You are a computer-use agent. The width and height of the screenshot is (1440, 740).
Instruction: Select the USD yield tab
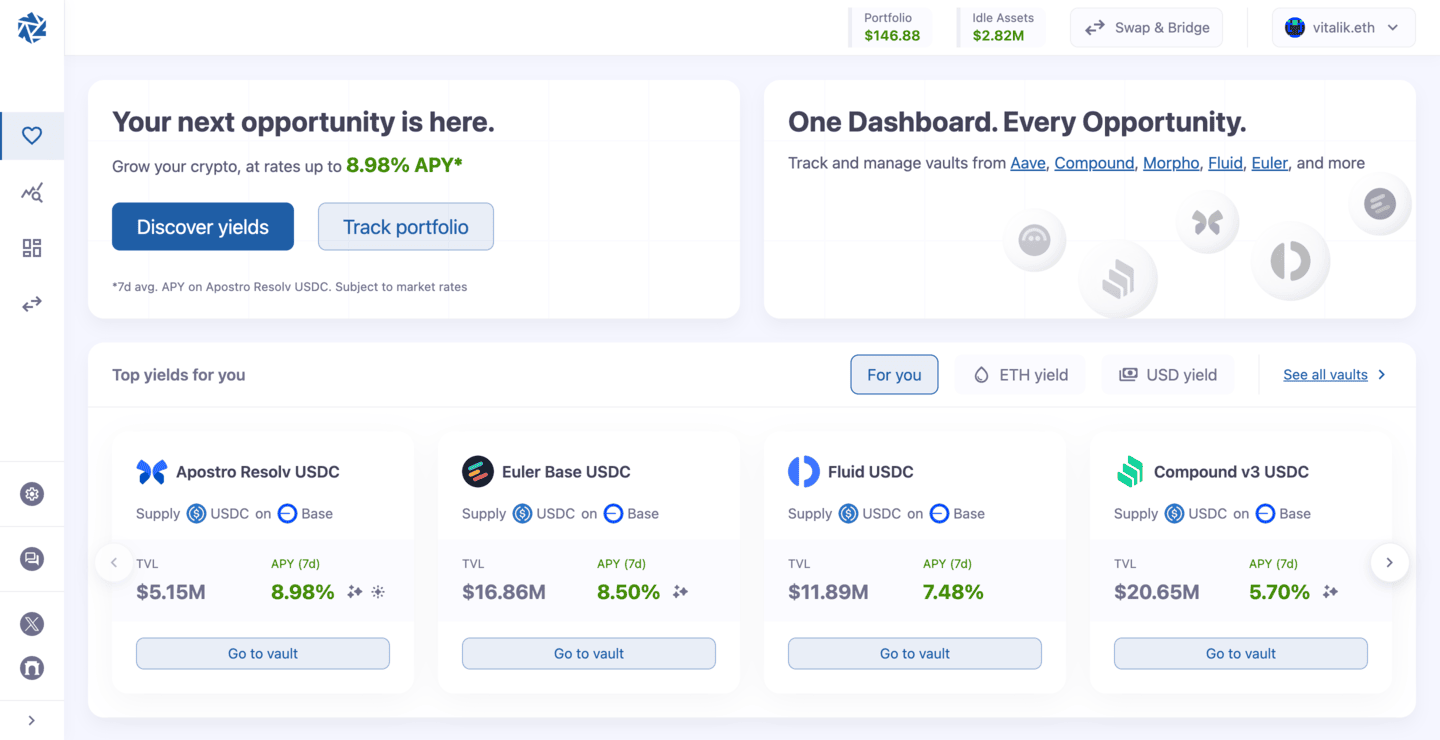(x=1168, y=374)
